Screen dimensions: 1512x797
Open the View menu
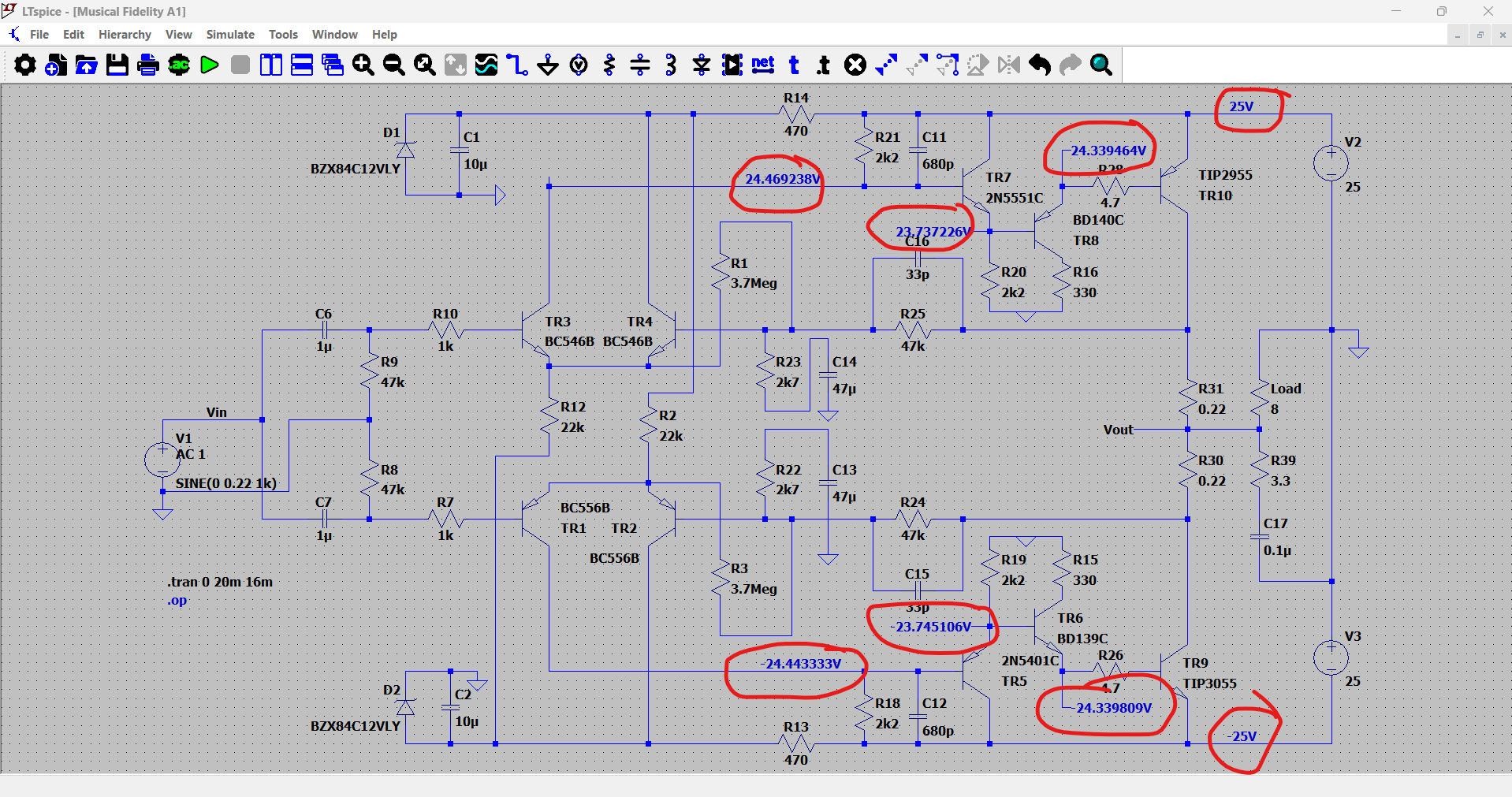[x=179, y=35]
